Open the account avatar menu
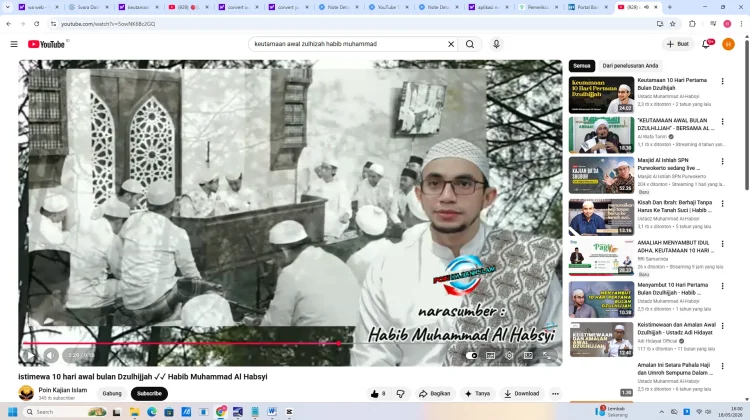Viewport: 750px width, 420px height. [728, 44]
